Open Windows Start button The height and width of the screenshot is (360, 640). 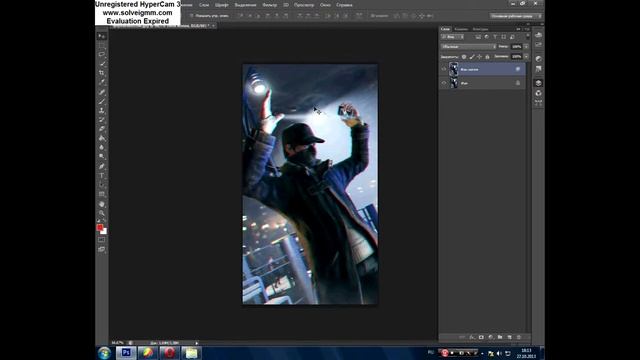(104, 353)
